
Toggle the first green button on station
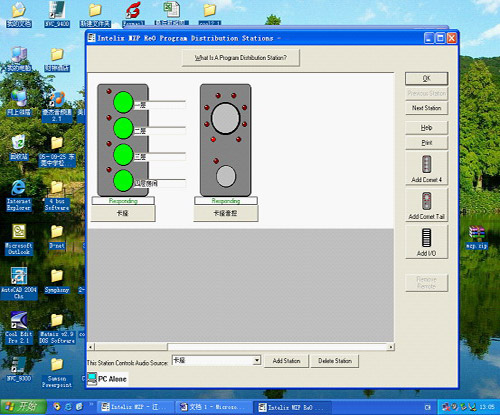[123, 102]
